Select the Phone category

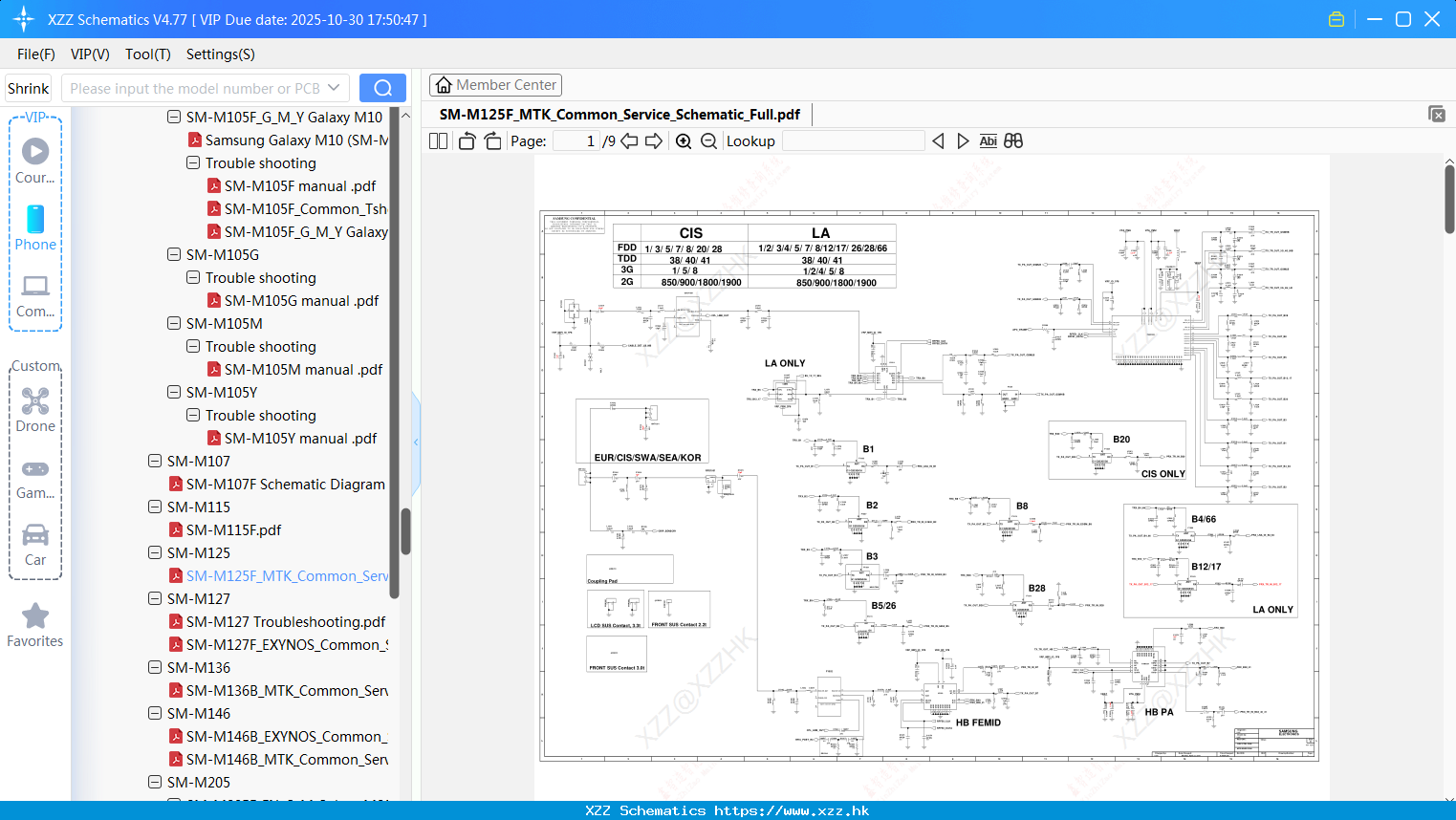(35, 227)
